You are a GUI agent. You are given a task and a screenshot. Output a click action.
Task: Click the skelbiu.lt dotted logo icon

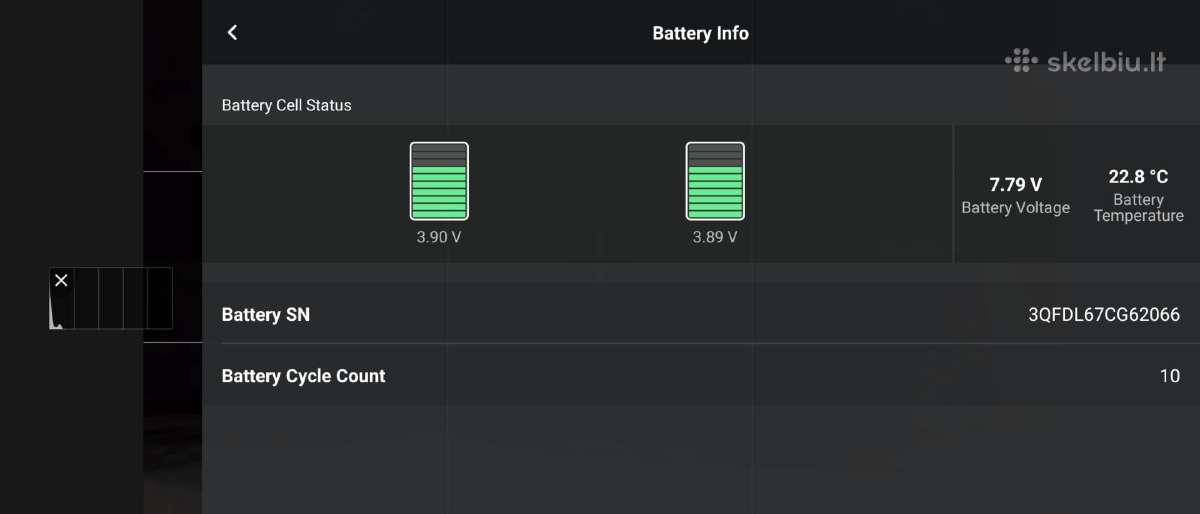click(x=1021, y=60)
